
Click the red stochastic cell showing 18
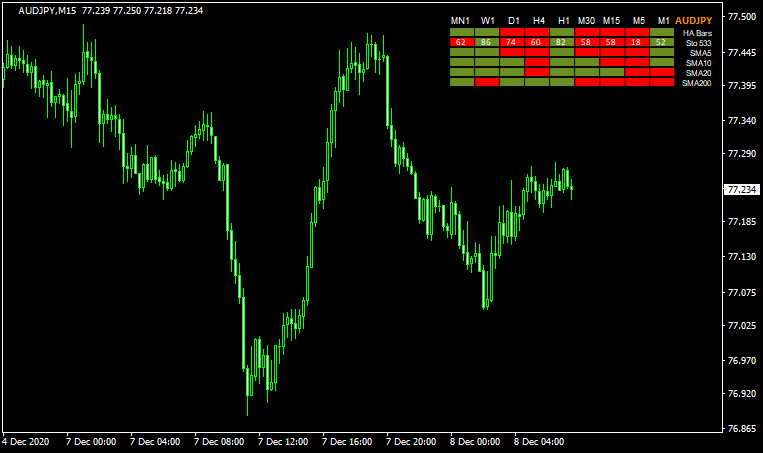[638, 43]
